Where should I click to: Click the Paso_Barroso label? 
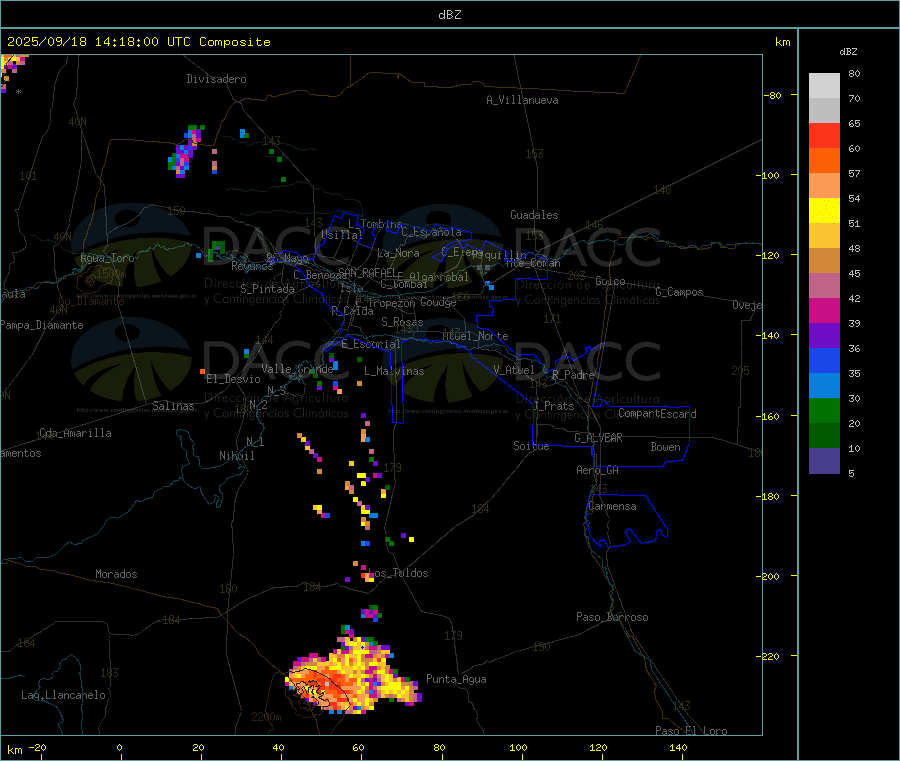(x=612, y=617)
